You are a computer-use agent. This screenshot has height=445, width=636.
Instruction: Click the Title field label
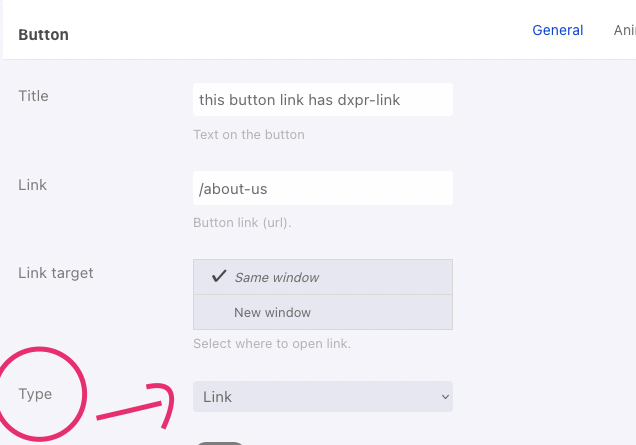33,96
